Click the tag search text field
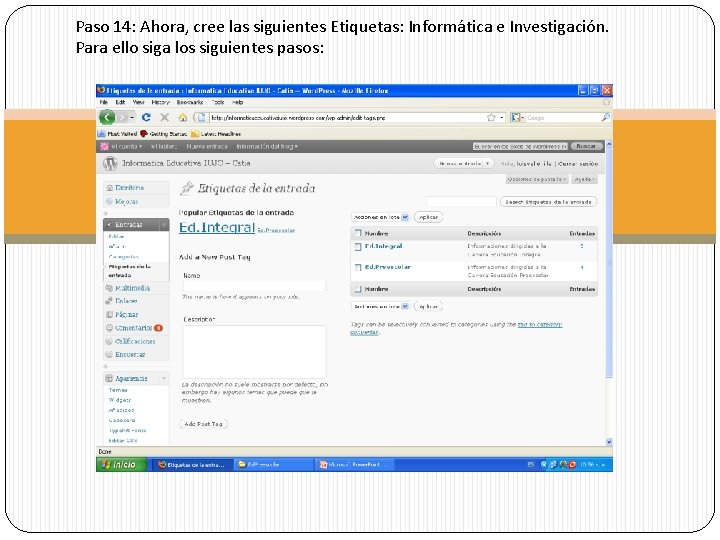The height and width of the screenshot is (540, 720). click(461, 202)
